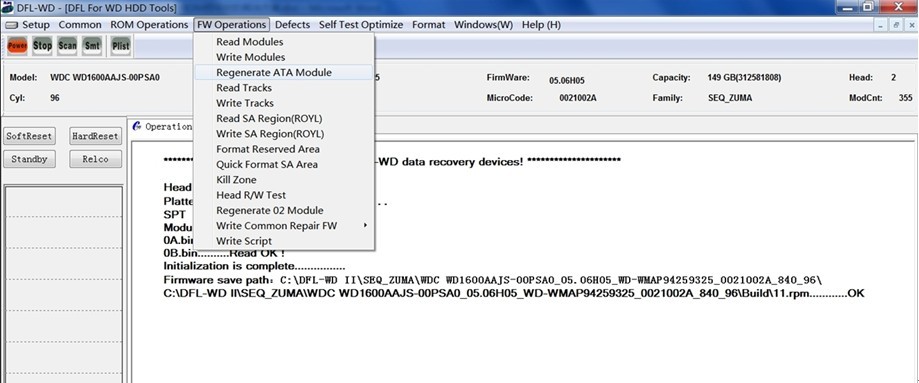Select Kill Zone menu entry

pos(284,179)
